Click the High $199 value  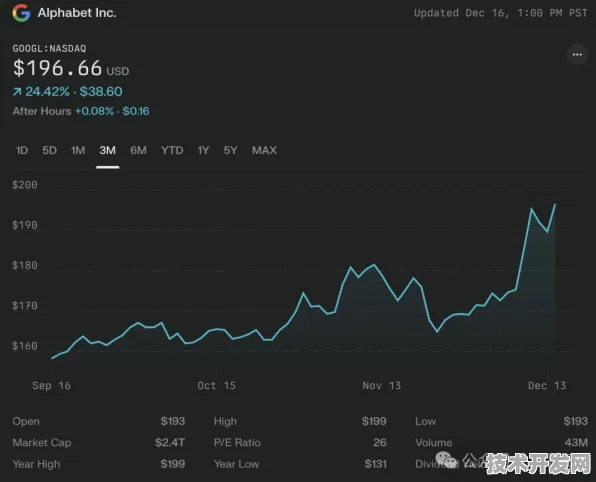(x=374, y=421)
